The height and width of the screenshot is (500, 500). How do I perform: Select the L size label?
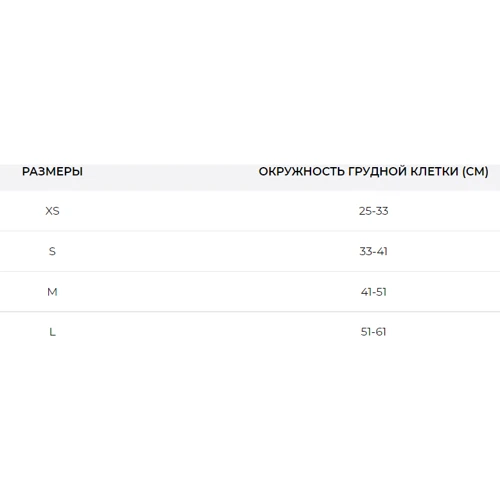(x=52, y=332)
